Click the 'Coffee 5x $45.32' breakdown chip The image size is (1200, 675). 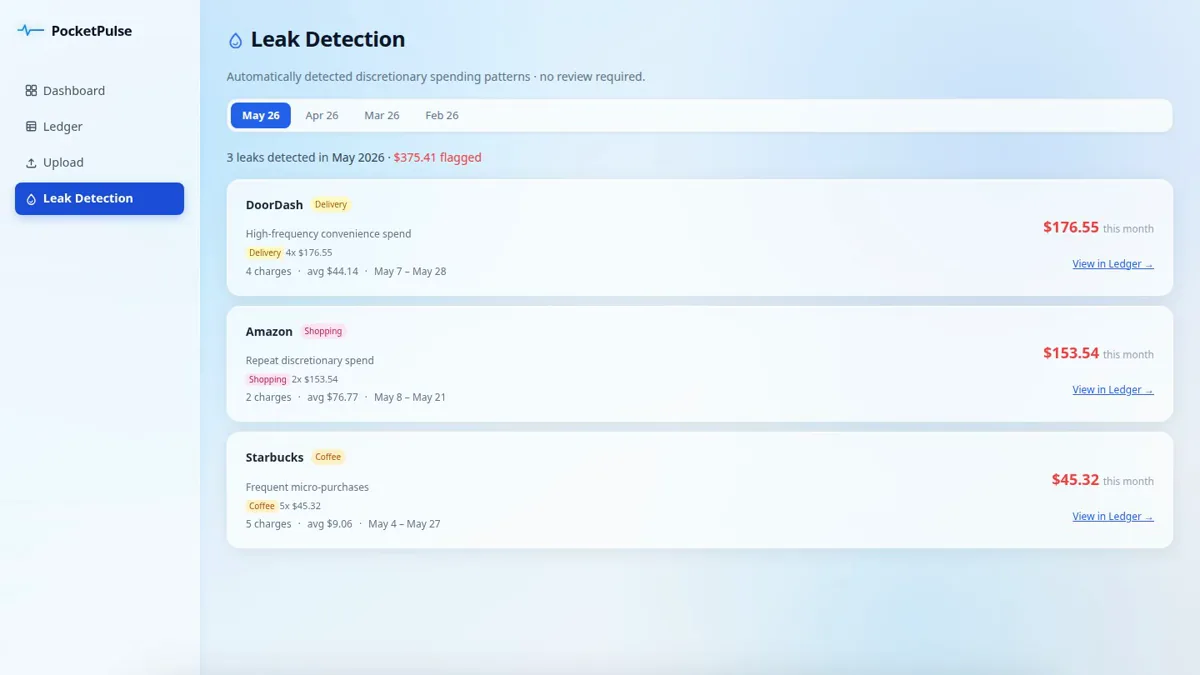(x=284, y=506)
